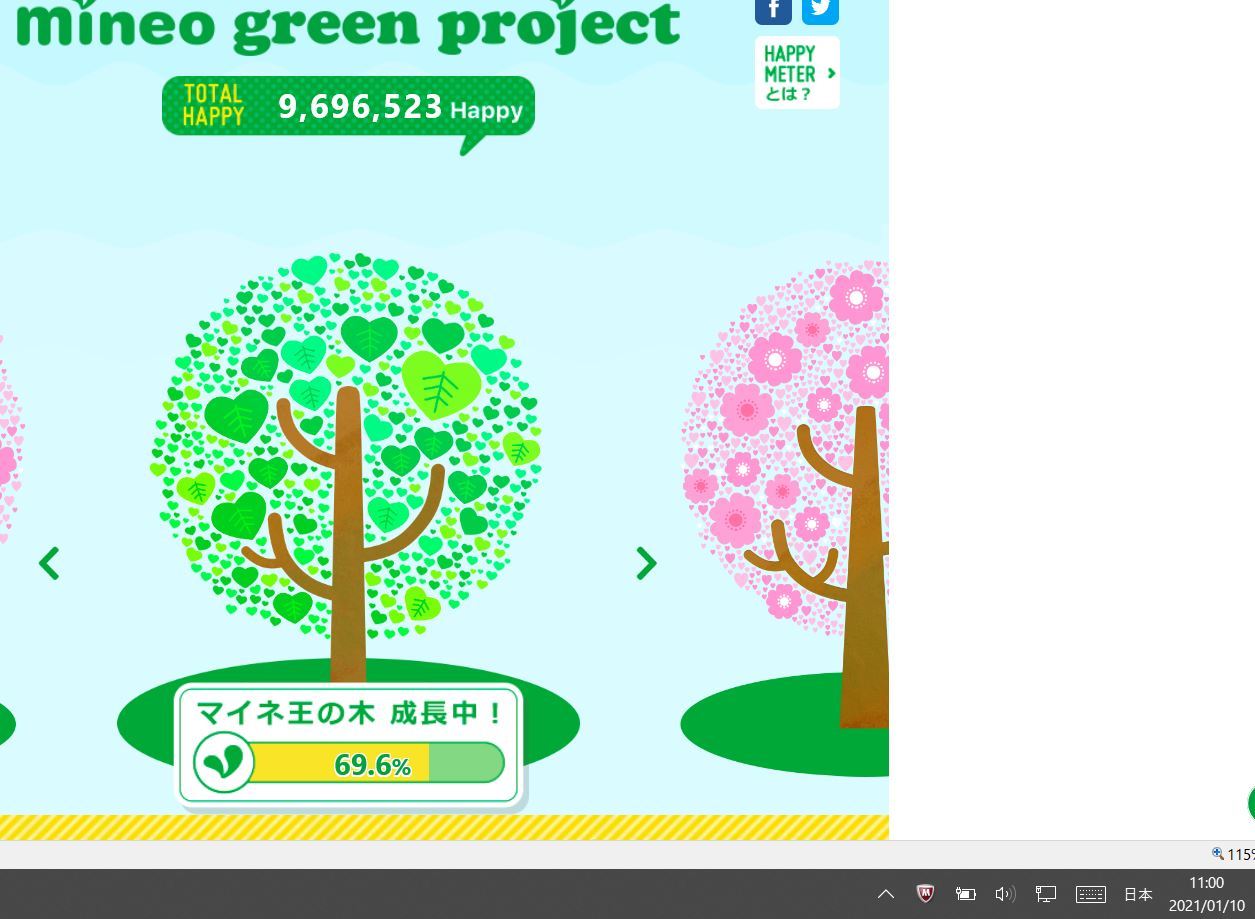Image resolution: width=1255 pixels, height=919 pixels.
Task: Select the green heart-leaf tree in the center
Action: click(346, 450)
